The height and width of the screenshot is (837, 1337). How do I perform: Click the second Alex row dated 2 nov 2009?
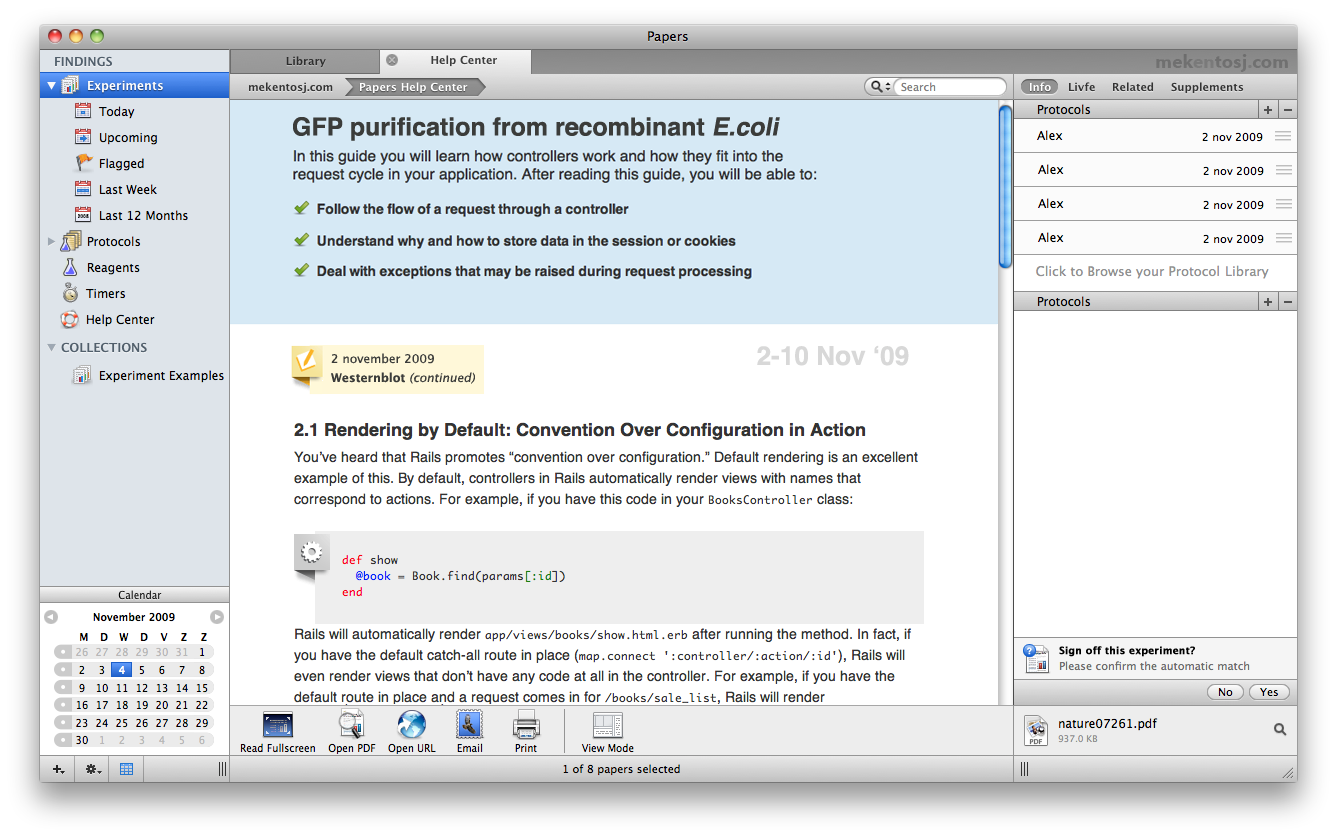pyautogui.click(x=1155, y=170)
